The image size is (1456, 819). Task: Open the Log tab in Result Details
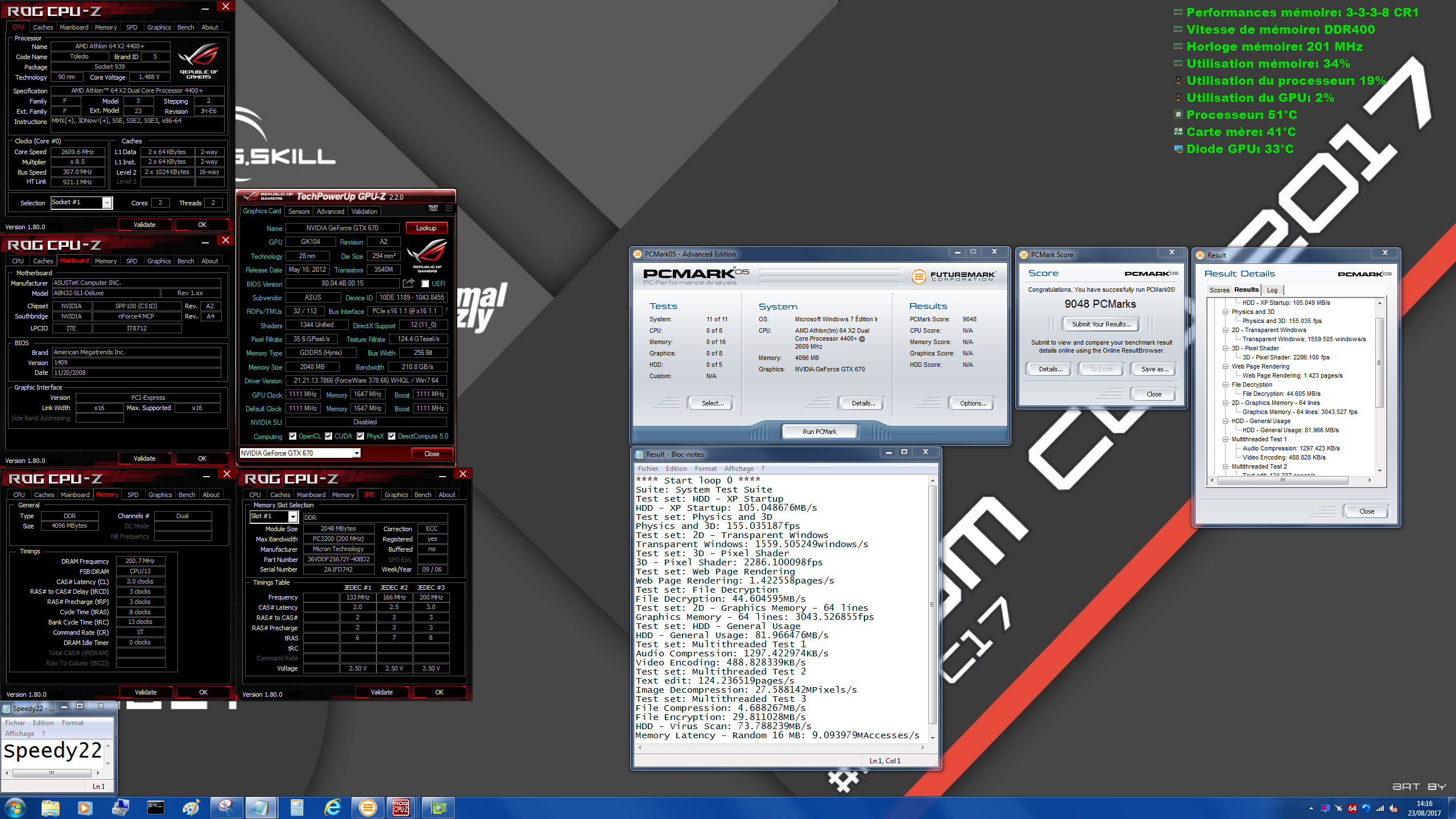pos(1272,290)
